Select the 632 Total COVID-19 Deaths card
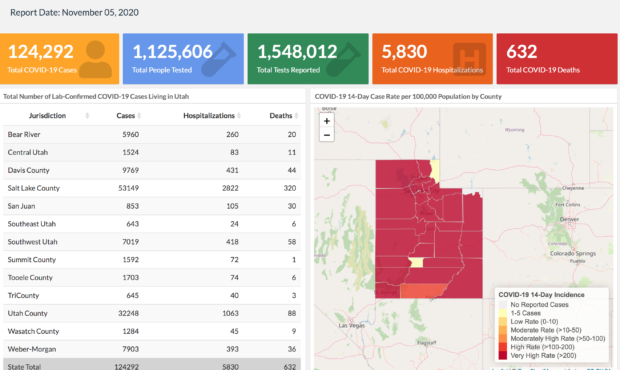The width and height of the screenshot is (620, 370). (557, 59)
